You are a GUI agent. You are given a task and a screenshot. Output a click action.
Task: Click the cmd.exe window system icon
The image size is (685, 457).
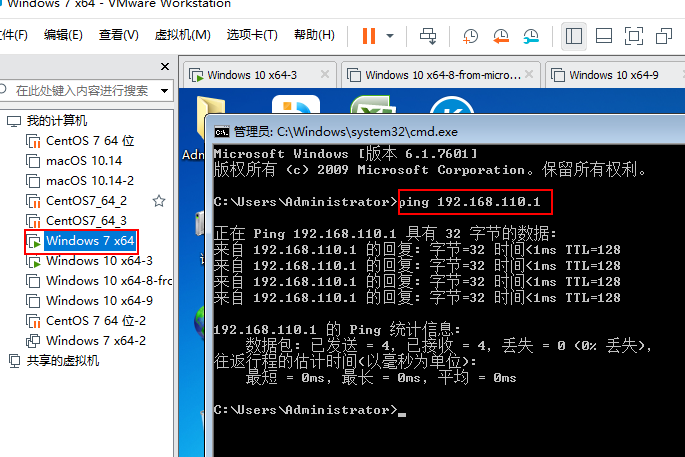pyautogui.click(x=222, y=132)
